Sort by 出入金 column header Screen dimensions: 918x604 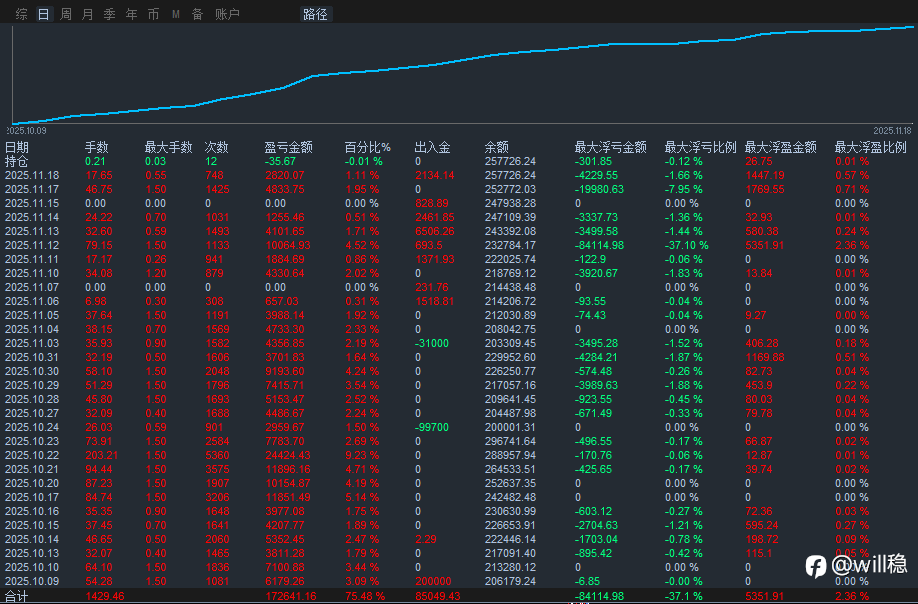coord(433,147)
